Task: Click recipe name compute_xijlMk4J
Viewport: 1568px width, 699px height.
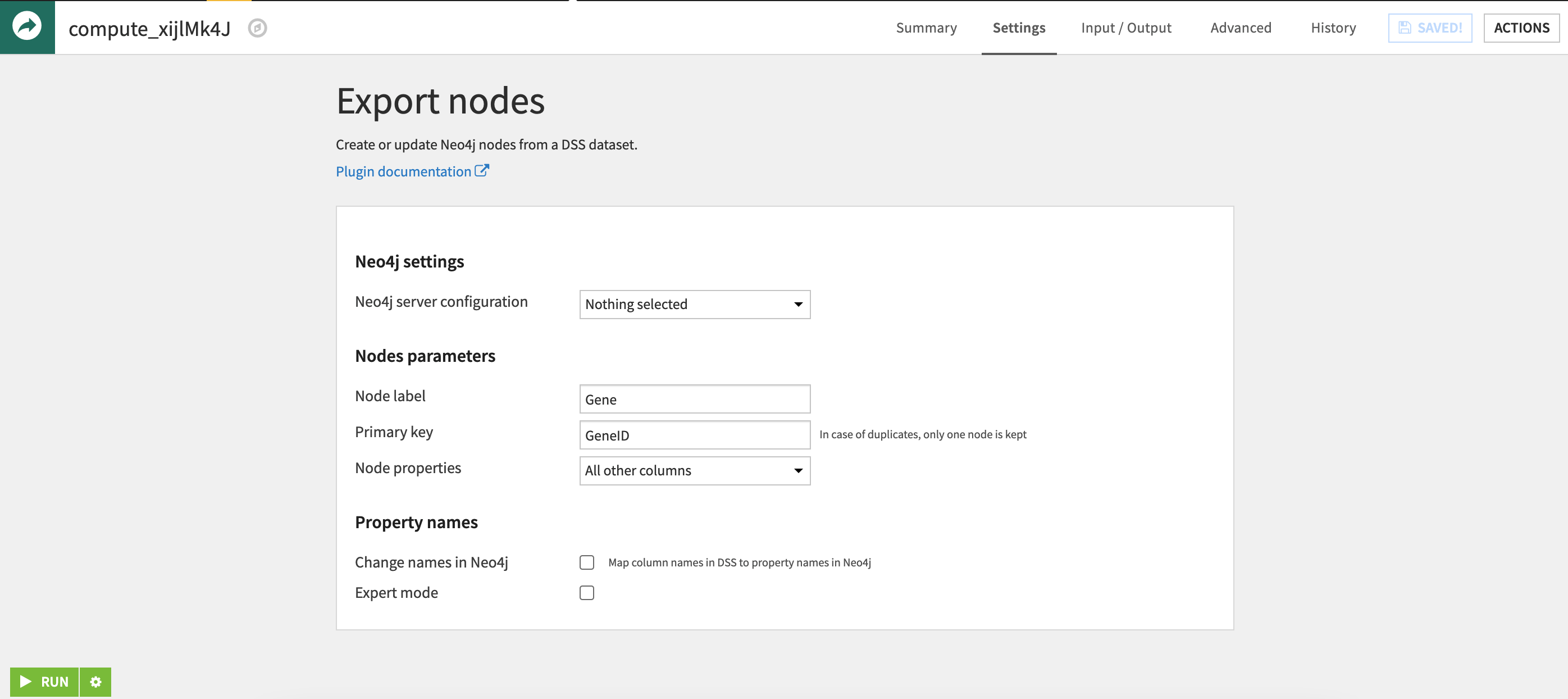Action: pyautogui.click(x=149, y=28)
